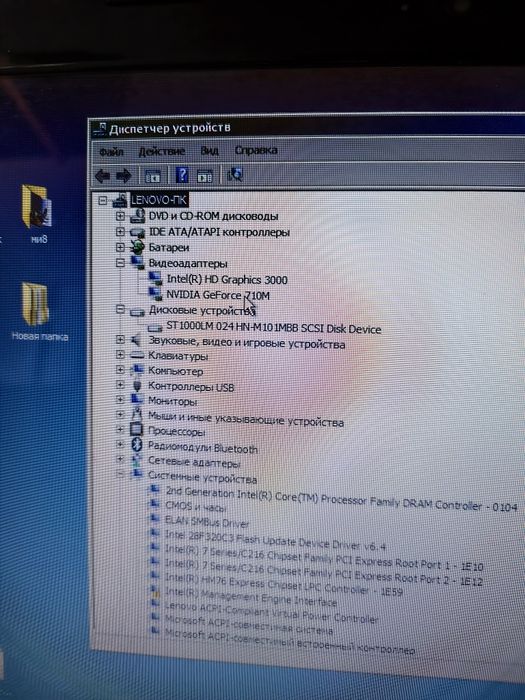Image resolution: width=525 pixels, height=700 pixels.
Task: Select the ELAN SMBus Driver entry
Action: [x=207, y=521]
